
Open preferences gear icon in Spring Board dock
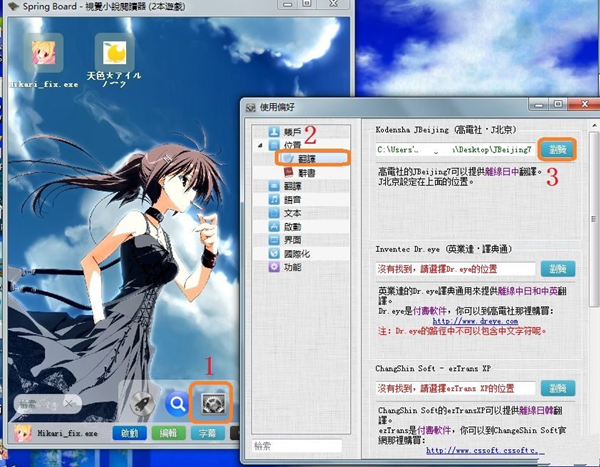(x=214, y=403)
